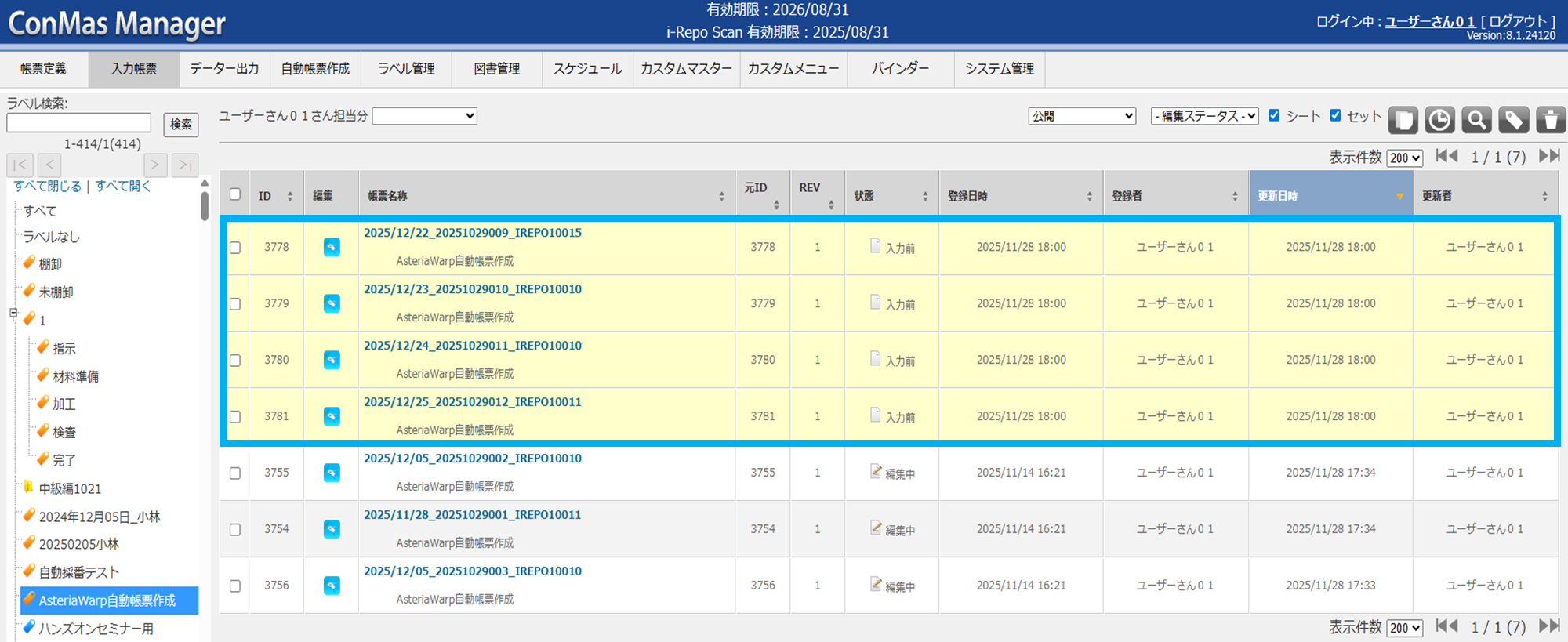This screenshot has width=1568, height=642.
Task: Click the blue edit icon for ID 3755
Action: click(x=332, y=473)
